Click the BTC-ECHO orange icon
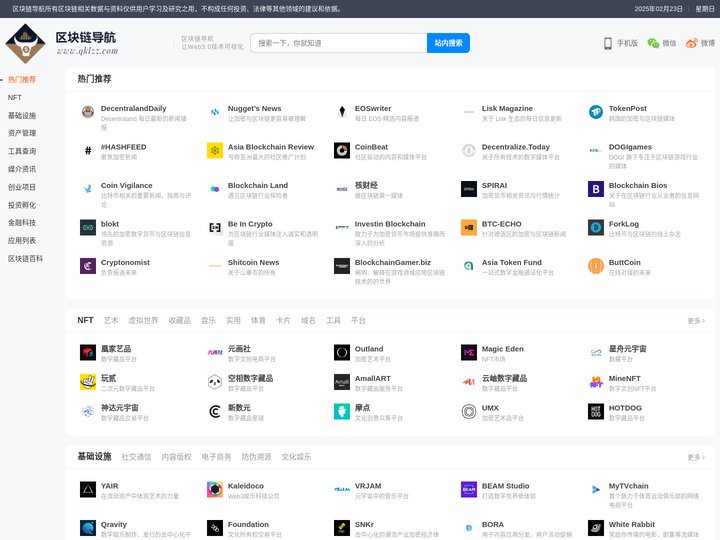 click(469, 227)
